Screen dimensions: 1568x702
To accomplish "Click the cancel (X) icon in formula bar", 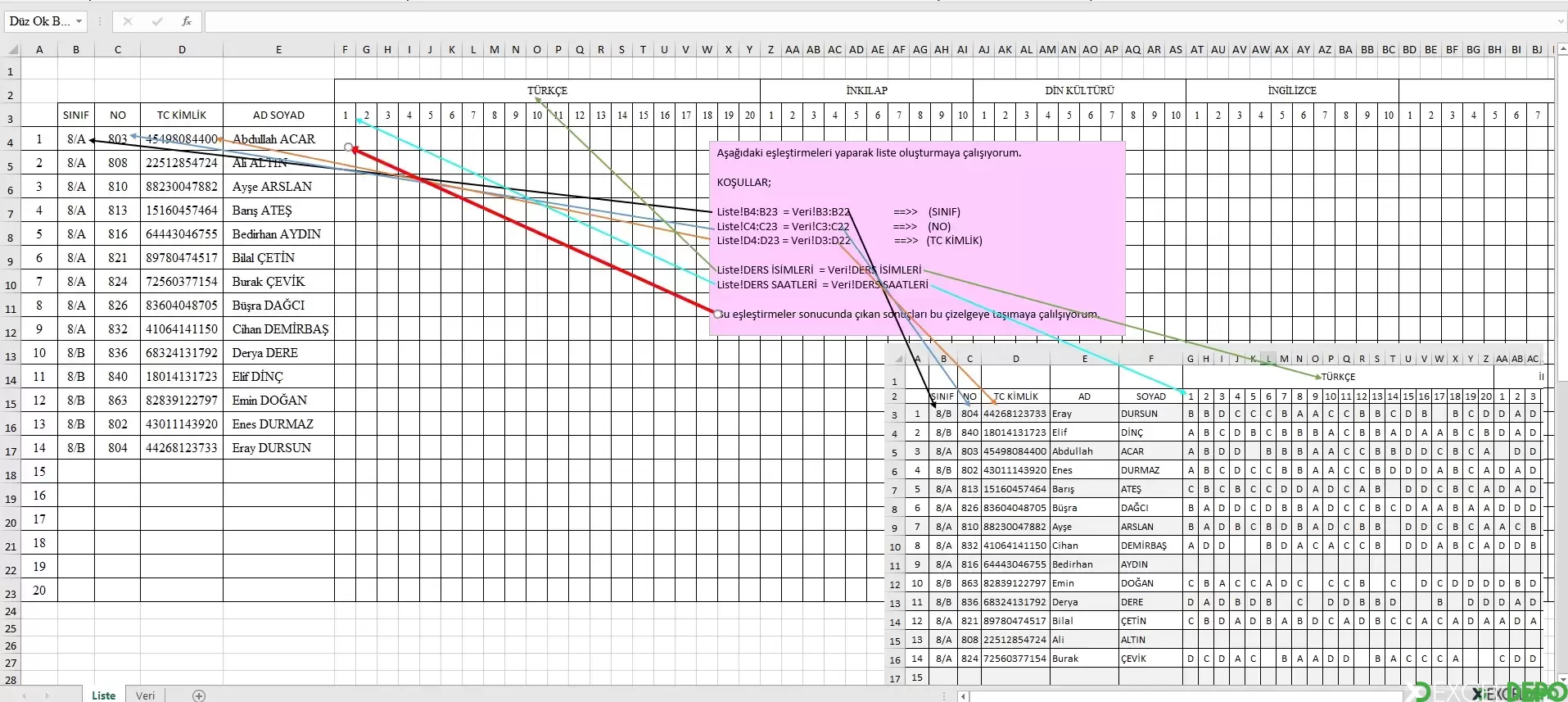I will click(x=128, y=21).
